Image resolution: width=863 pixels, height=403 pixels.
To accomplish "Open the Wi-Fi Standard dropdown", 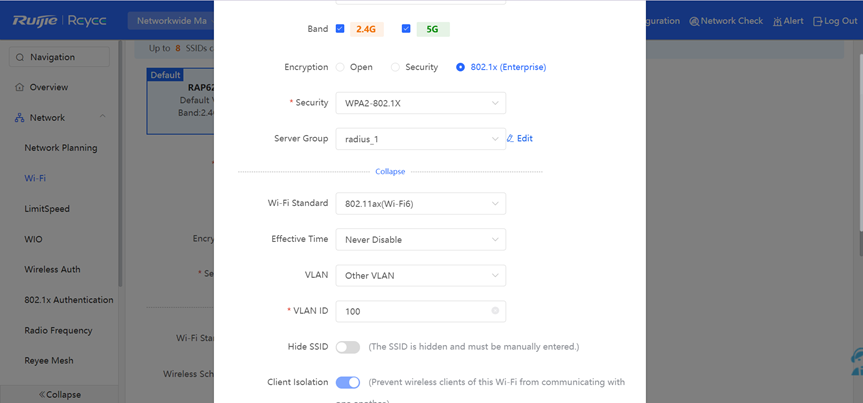I will (420, 204).
